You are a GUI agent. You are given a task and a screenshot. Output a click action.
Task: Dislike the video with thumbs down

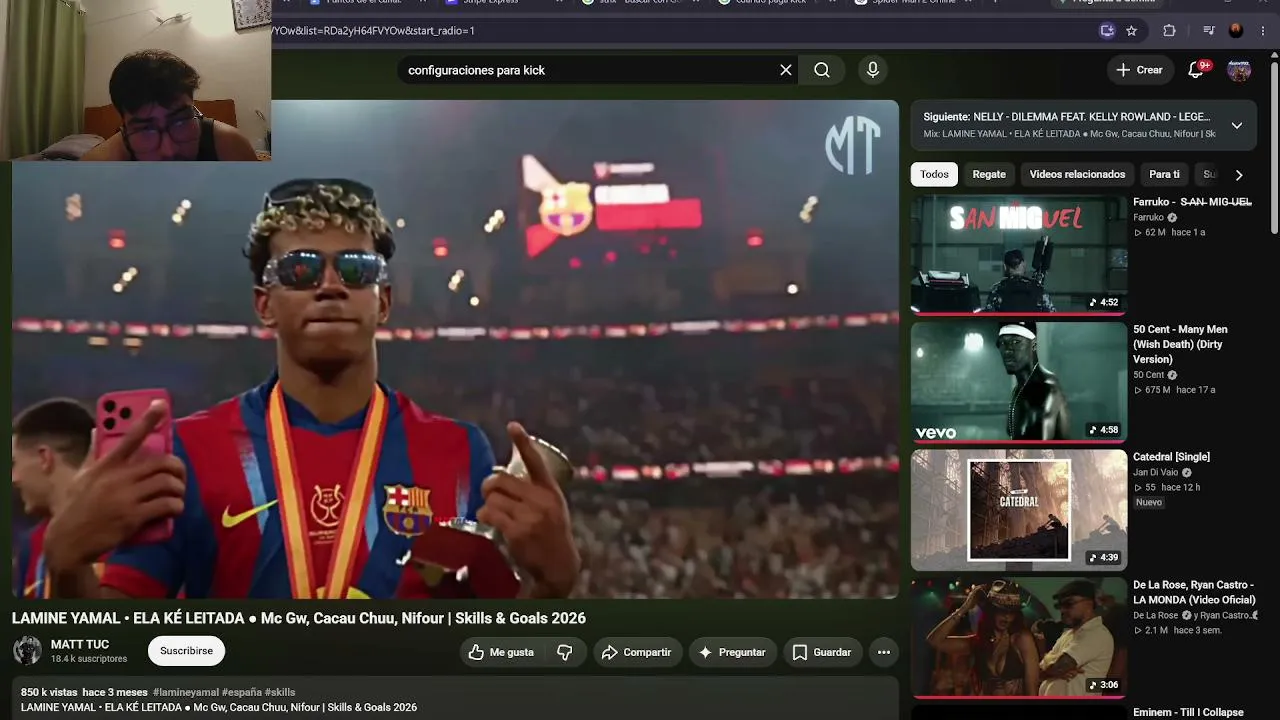[x=565, y=652]
